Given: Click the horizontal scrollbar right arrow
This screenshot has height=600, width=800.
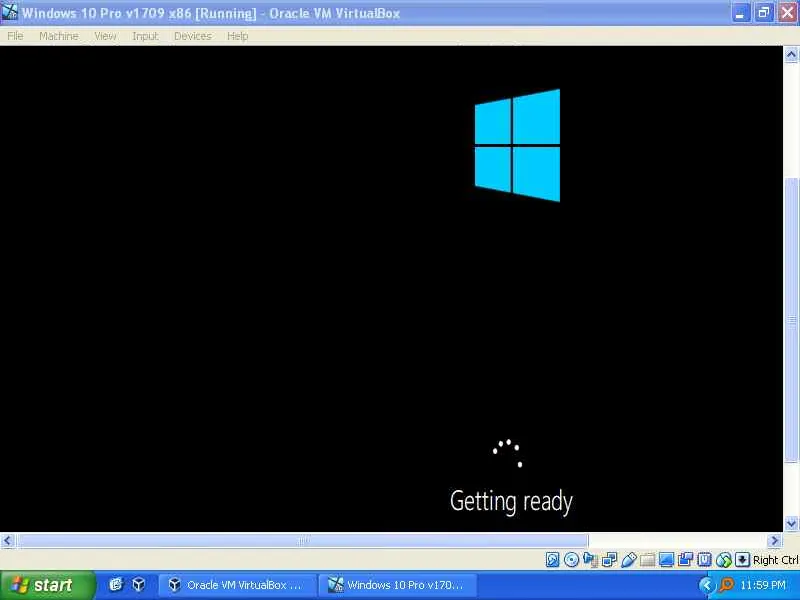Looking at the screenshot, I should 775,540.
